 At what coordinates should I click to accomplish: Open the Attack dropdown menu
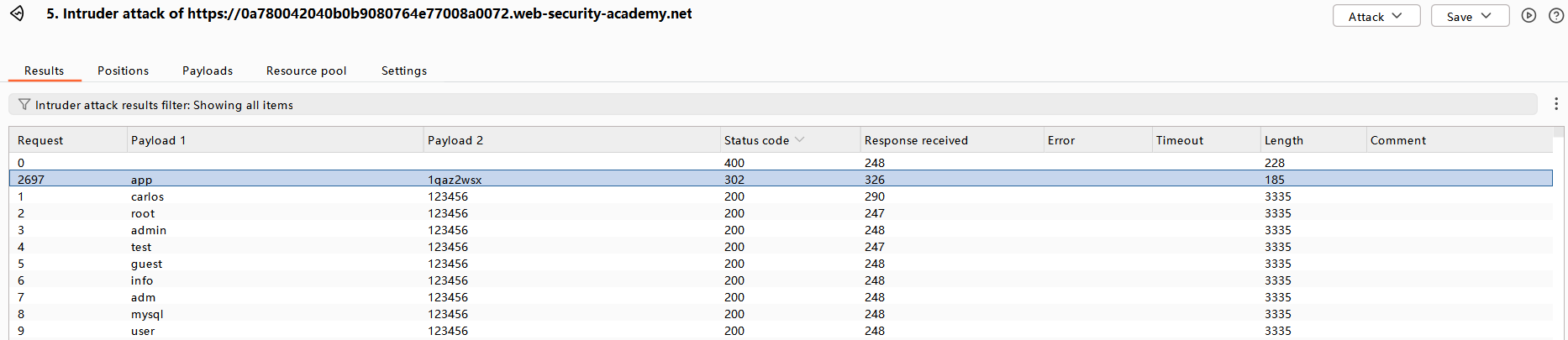[x=1376, y=16]
